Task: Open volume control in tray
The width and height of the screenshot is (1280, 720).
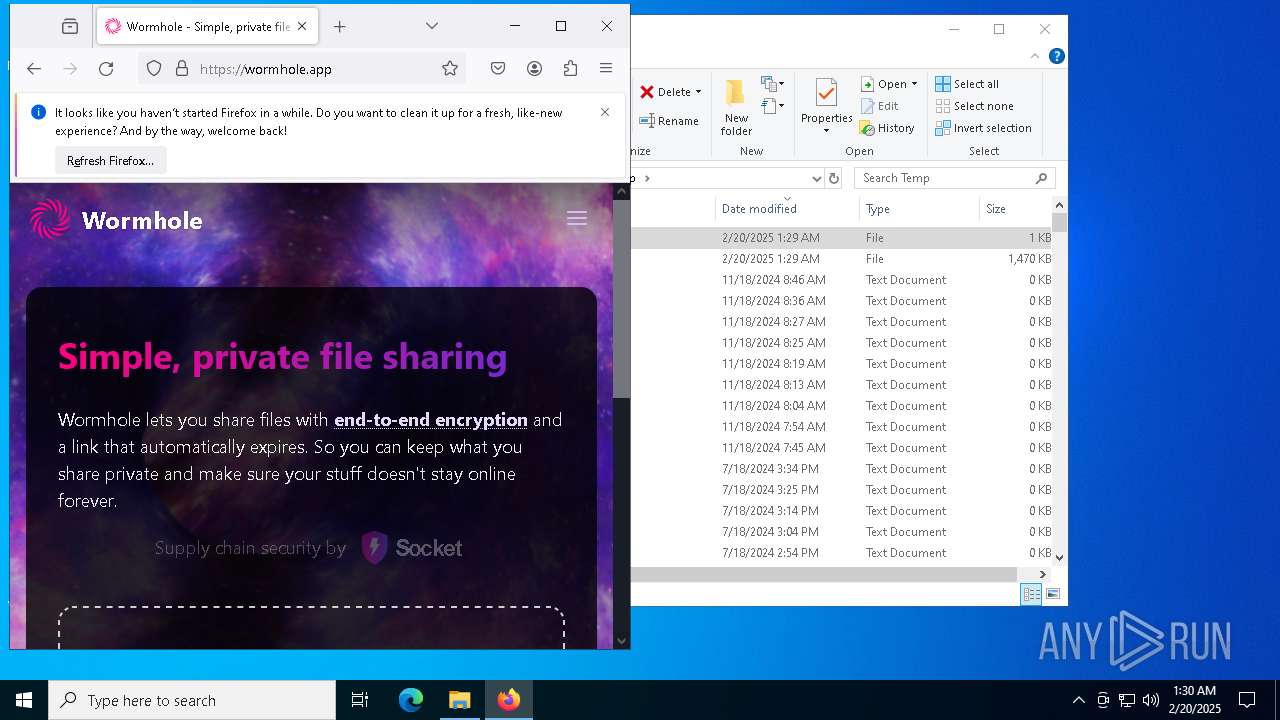Action: [x=1151, y=700]
